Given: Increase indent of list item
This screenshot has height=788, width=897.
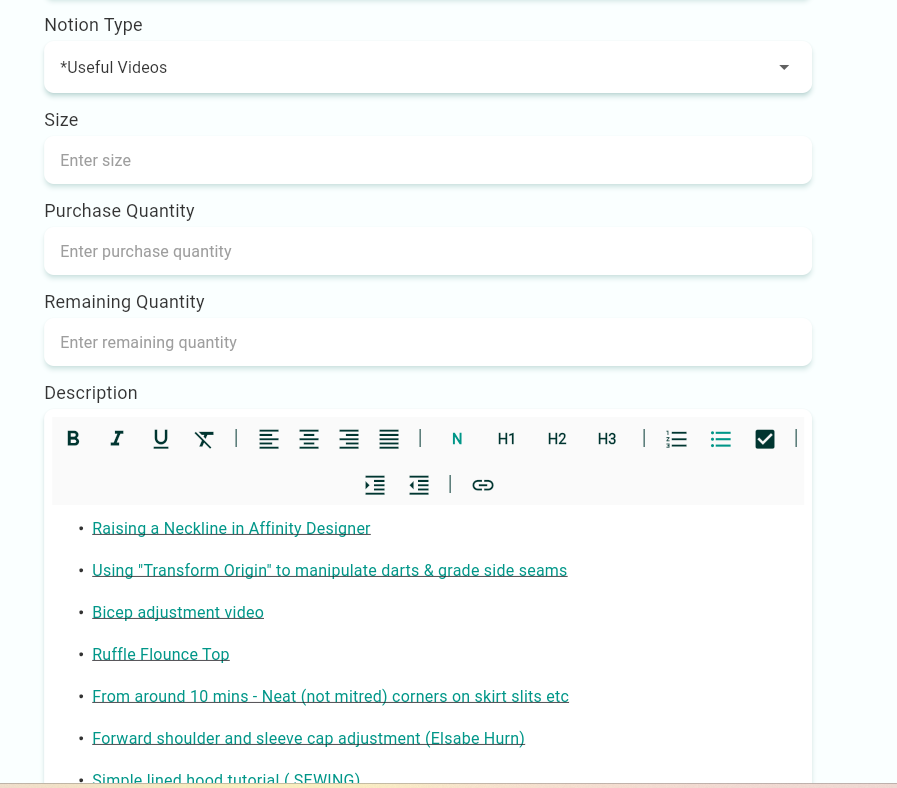Looking at the screenshot, I should coord(375,485).
